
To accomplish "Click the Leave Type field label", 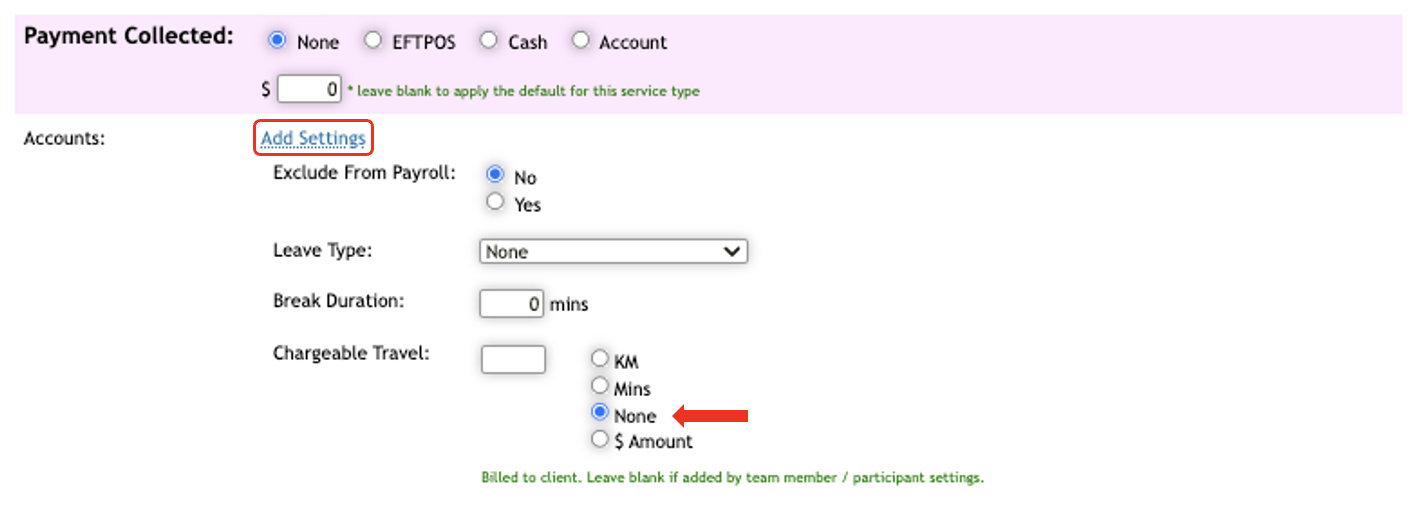I will 322,250.
